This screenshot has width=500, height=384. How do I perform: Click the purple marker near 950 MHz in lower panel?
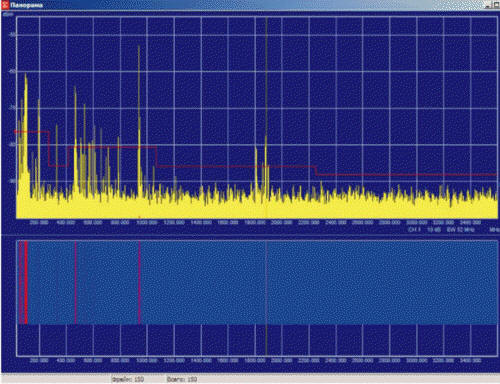coord(139,282)
